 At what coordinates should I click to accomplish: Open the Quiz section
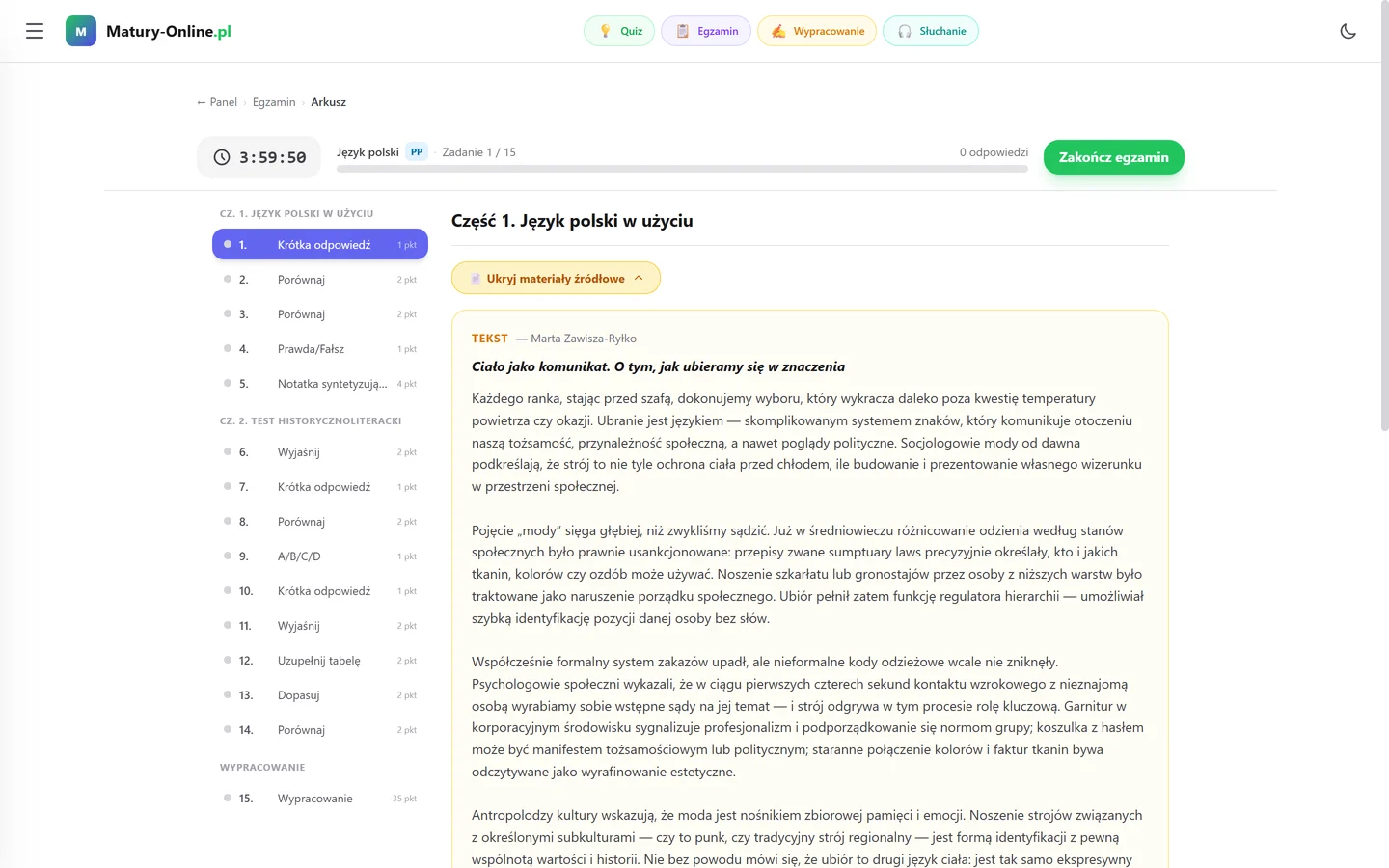[619, 31]
